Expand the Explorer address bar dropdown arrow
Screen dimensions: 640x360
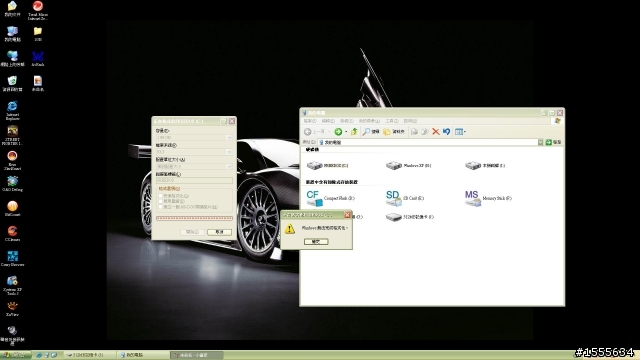pos(540,142)
